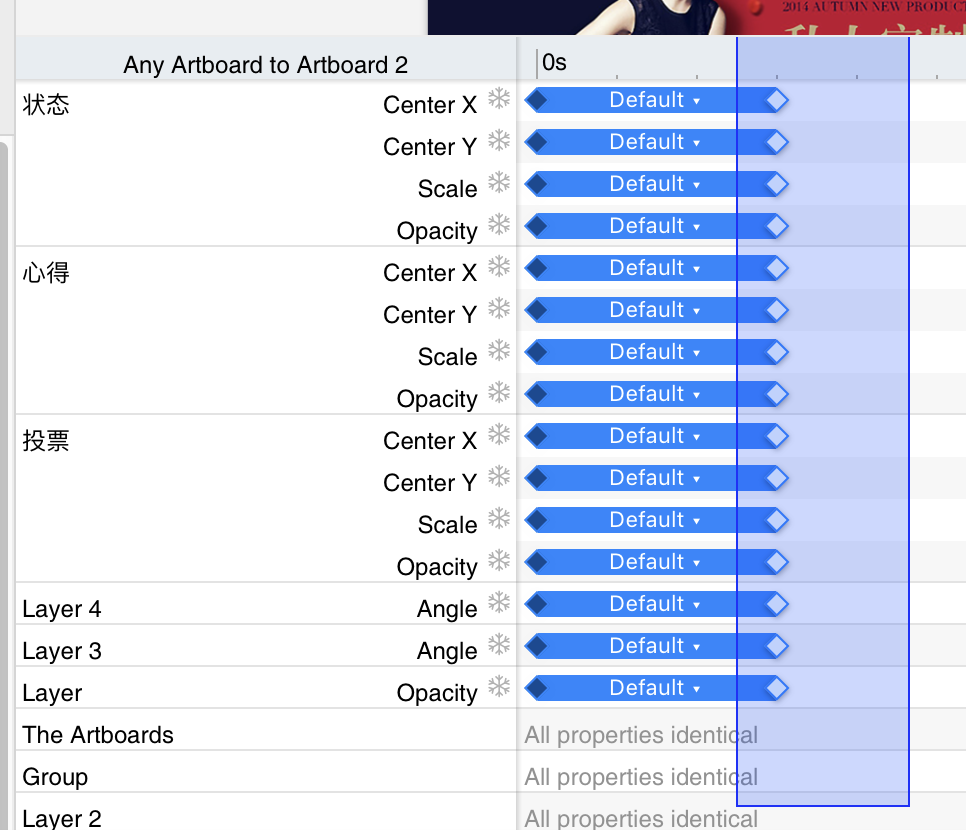Click snowflake icon for 状态 Scale
This screenshot has width=966, height=830.
[499, 182]
